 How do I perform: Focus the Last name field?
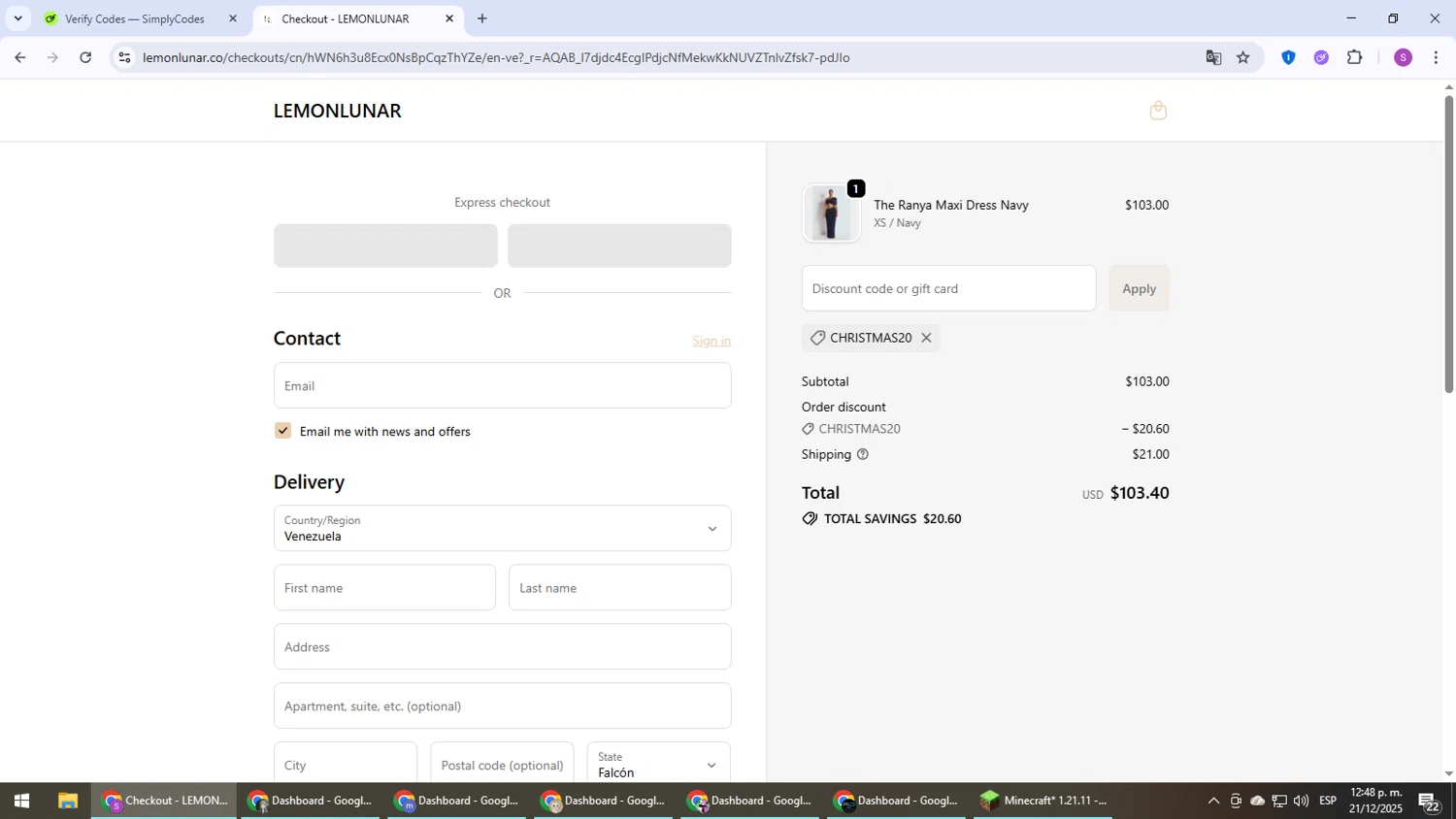point(619,587)
